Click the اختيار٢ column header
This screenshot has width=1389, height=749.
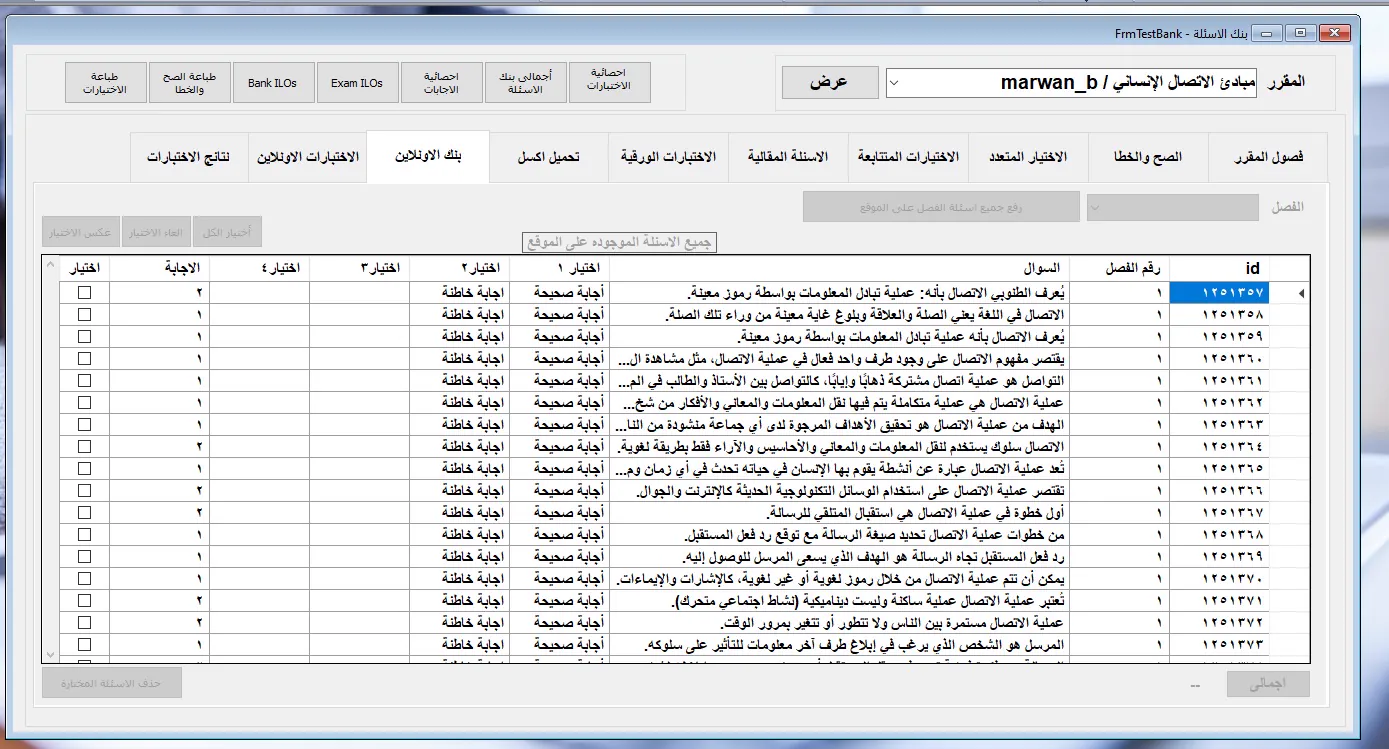[x=459, y=268]
